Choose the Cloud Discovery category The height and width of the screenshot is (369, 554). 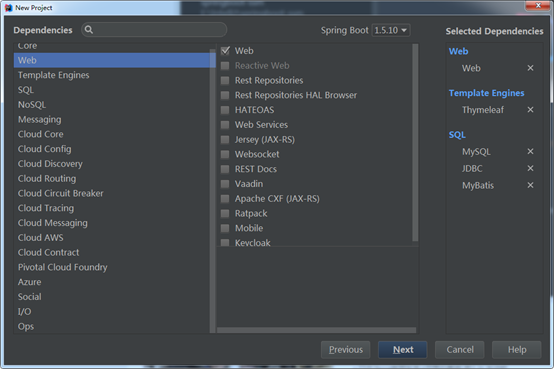113,164
